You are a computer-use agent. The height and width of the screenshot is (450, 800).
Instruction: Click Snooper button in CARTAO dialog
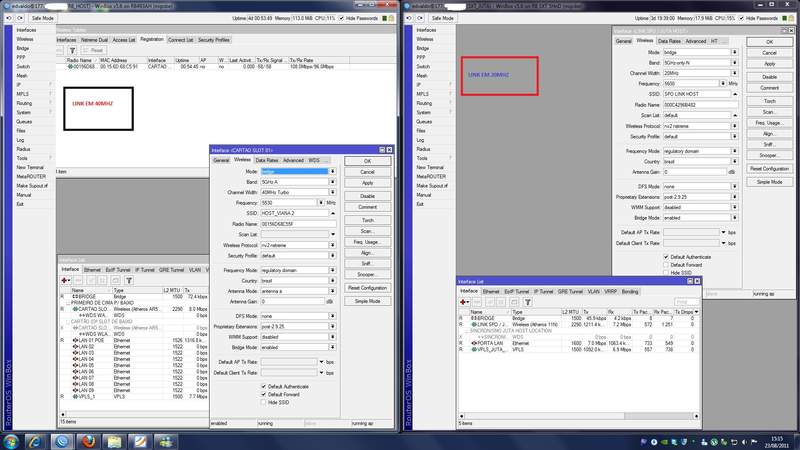pyautogui.click(x=367, y=274)
